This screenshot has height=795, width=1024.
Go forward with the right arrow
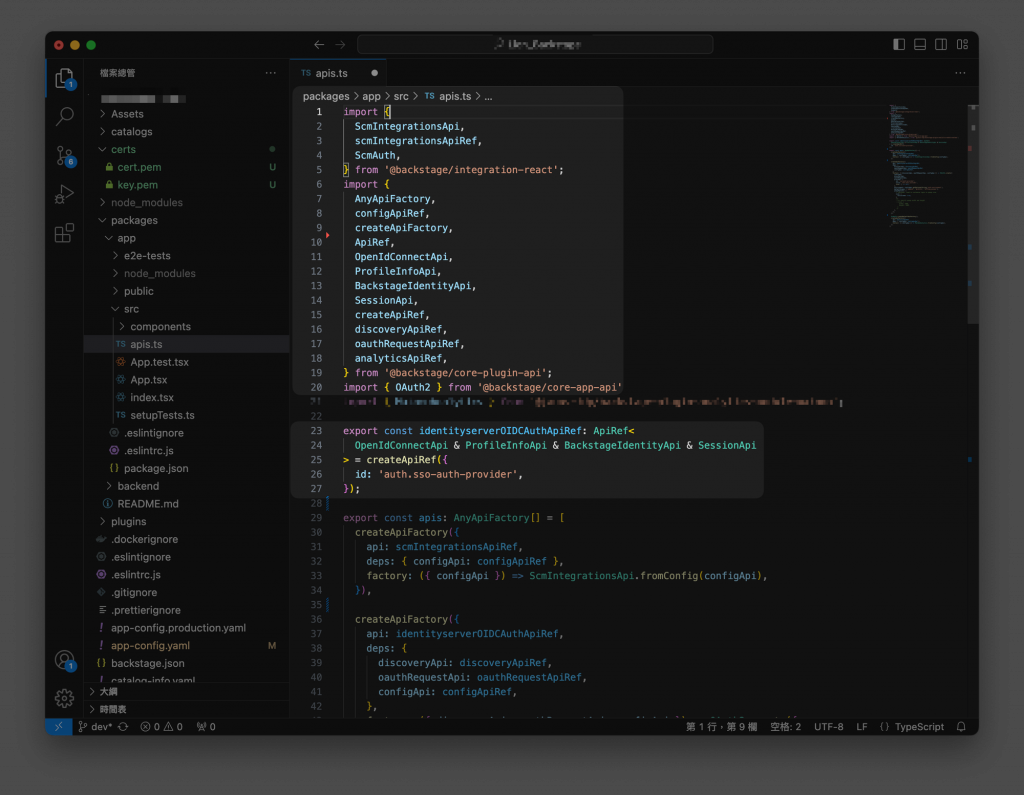tap(340, 44)
